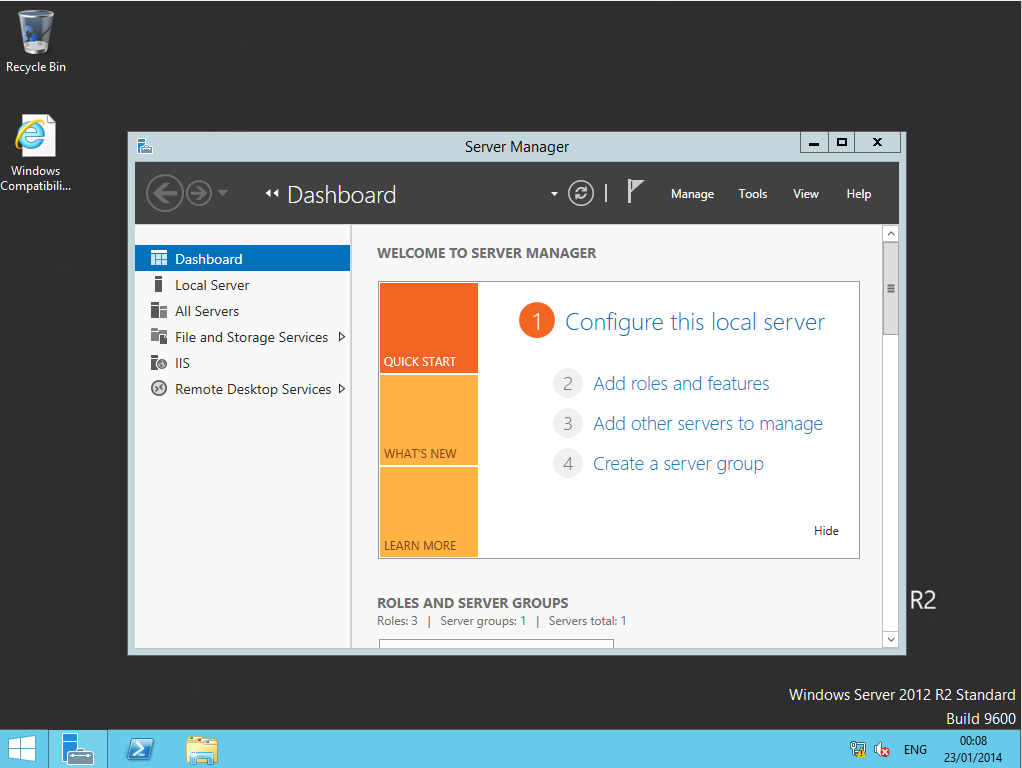1022x768 pixels.
Task: Click the IIS role icon
Action: [x=158, y=362]
